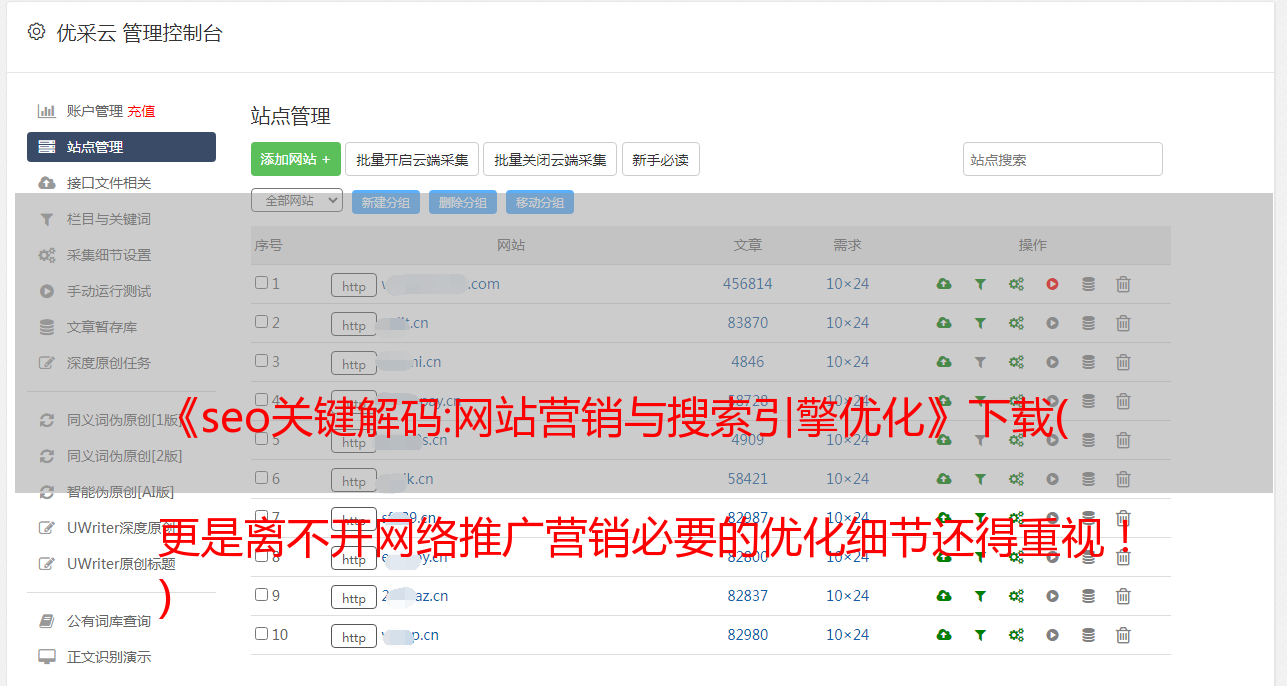Open the filter icon for row 1
1287x686 pixels.
click(x=980, y=284)
